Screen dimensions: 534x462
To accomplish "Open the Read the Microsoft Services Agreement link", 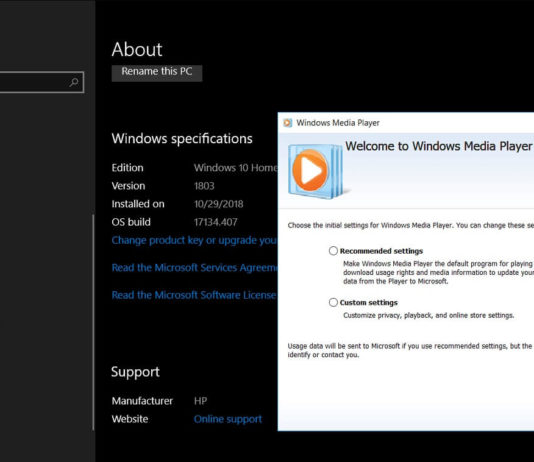I will pyautogui.click(x=195, y=268).
